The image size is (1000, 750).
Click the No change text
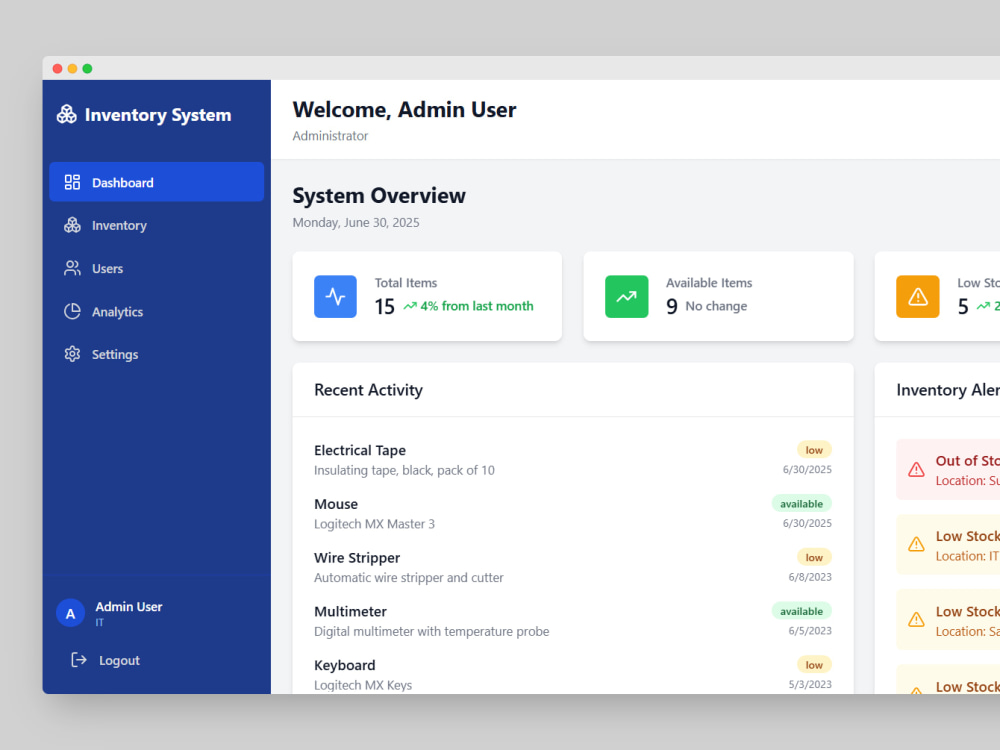716,306
